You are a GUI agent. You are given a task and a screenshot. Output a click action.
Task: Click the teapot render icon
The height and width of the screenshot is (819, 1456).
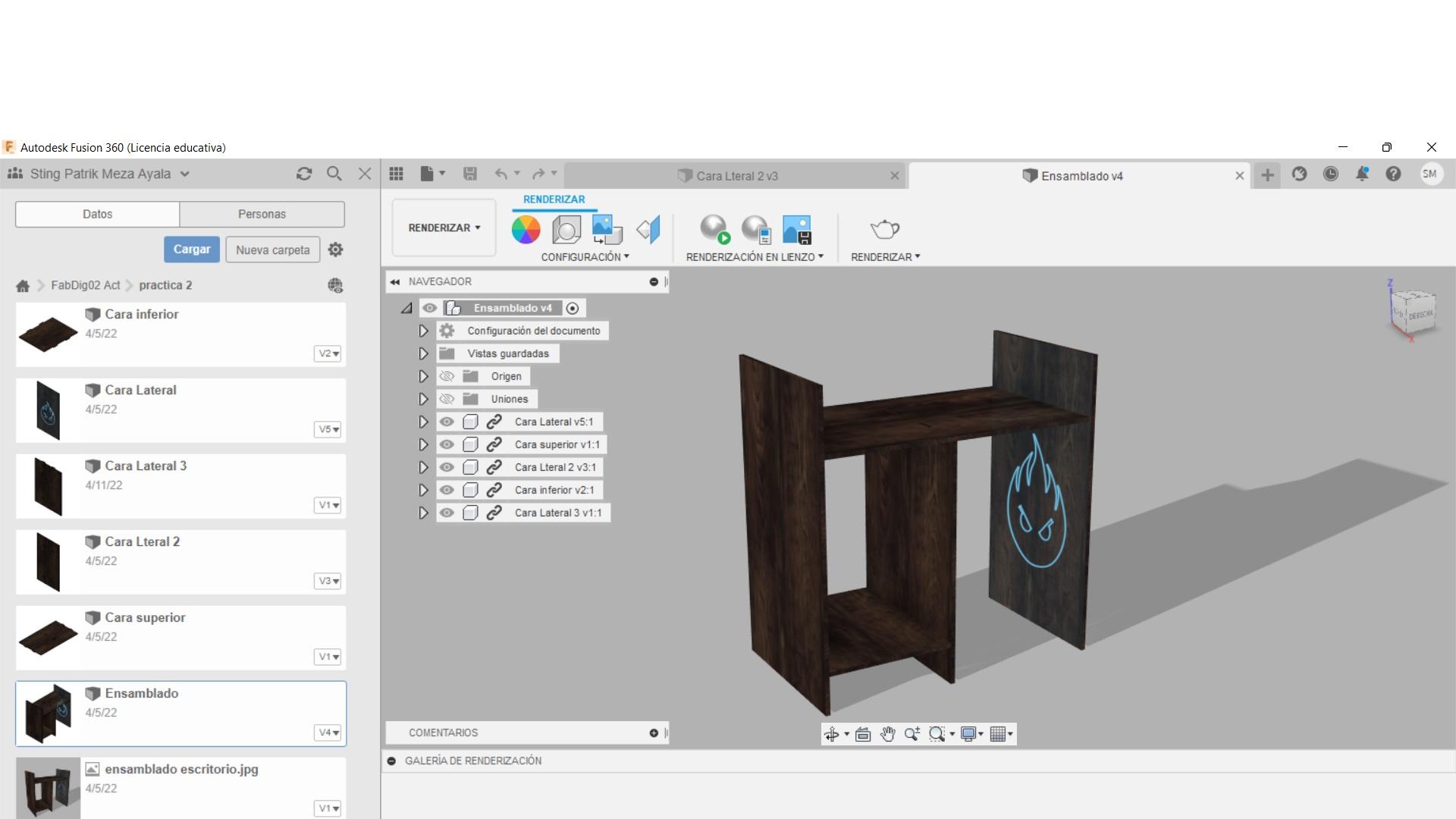(883, 227)
